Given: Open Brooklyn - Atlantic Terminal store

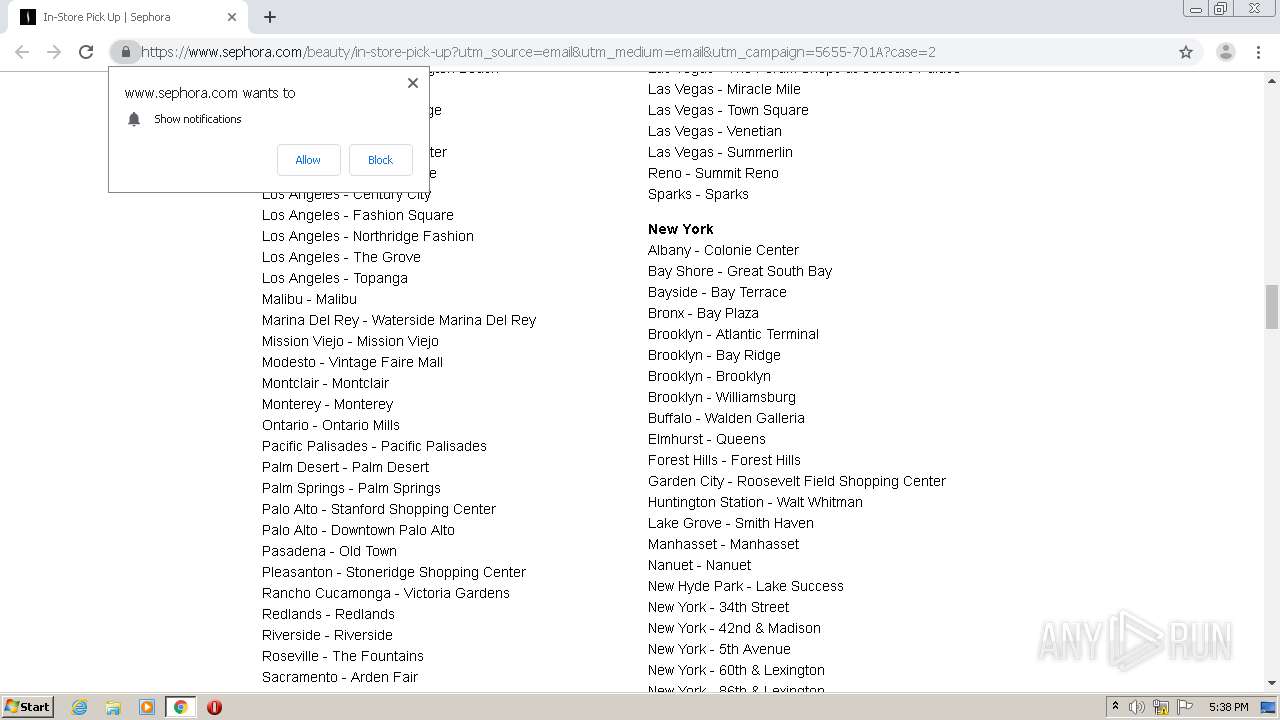Looking at the screenshot, I should pyautogui.click(x=733, y=334).
